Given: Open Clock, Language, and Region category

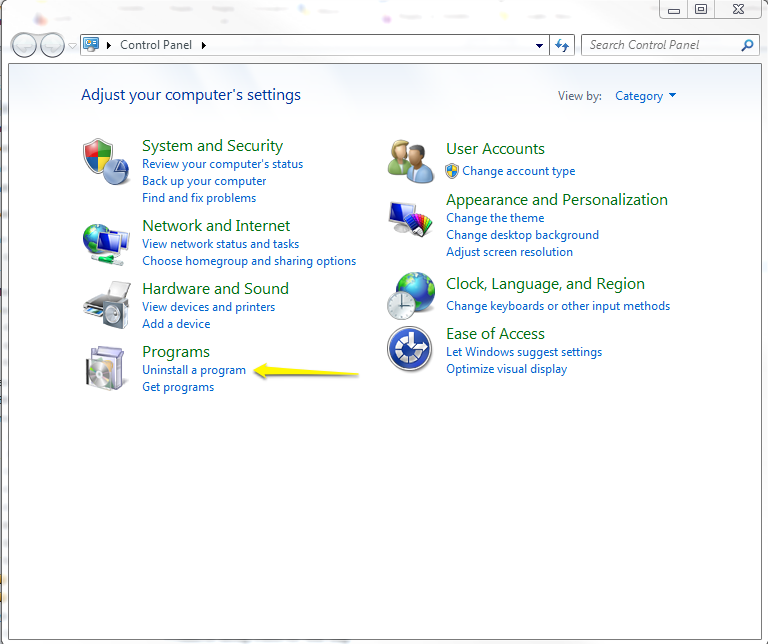Looking at the screenshot, I should click(x=545, y=284).
